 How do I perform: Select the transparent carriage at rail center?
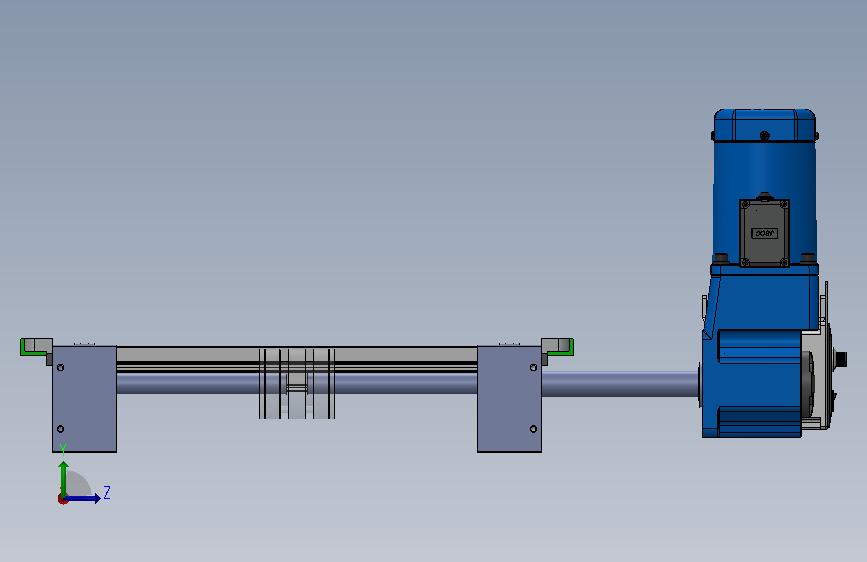[297, 383]
